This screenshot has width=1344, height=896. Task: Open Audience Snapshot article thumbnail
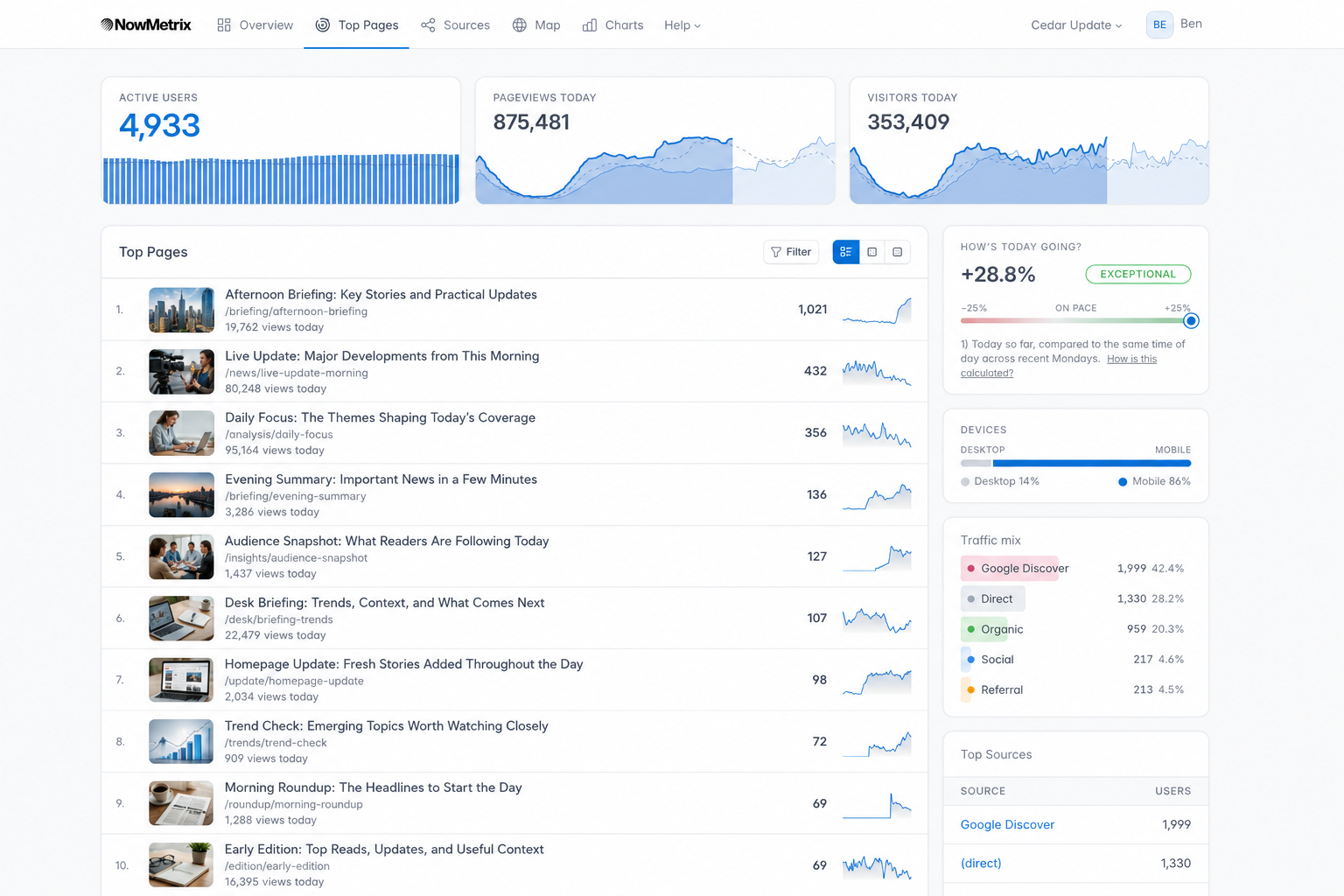(181, 556)
